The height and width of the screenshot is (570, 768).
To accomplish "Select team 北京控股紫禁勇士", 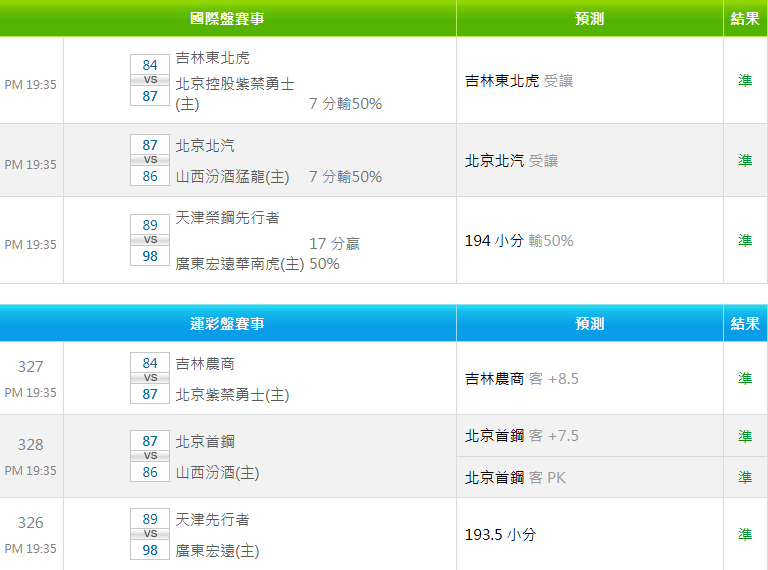I will (x=235, y=84).
